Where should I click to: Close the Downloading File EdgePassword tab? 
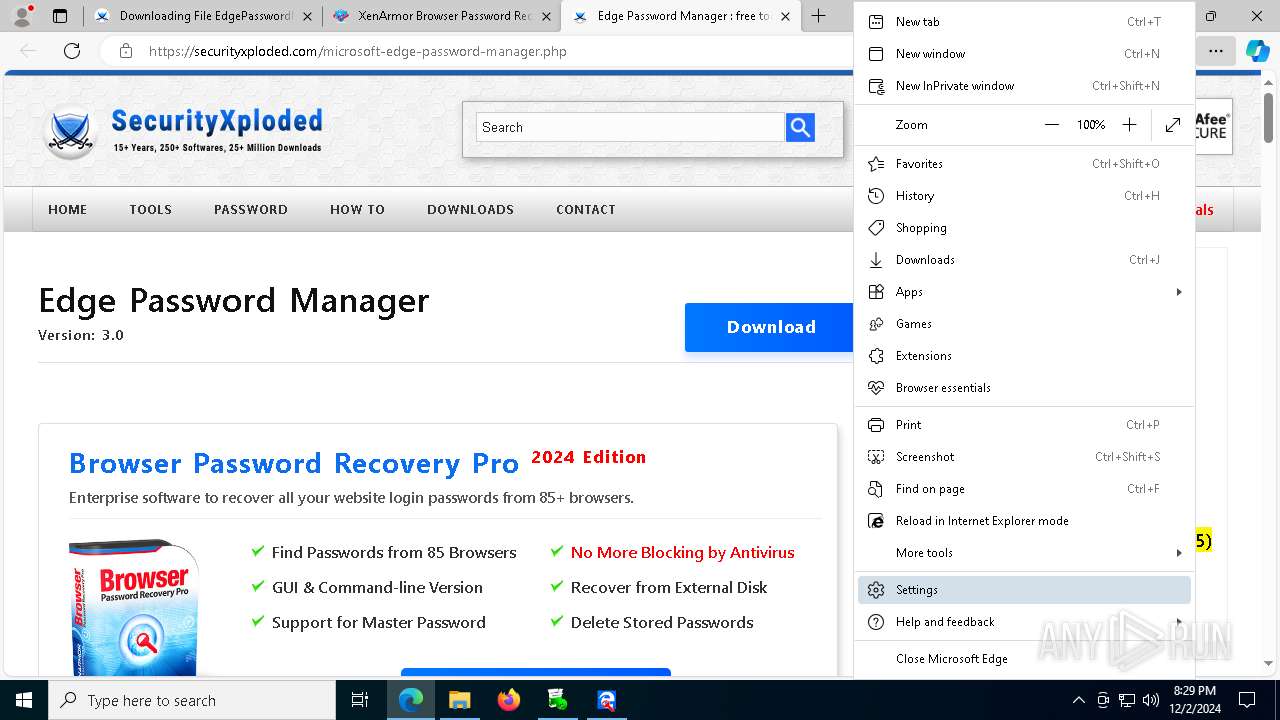[x=307, y=16]
